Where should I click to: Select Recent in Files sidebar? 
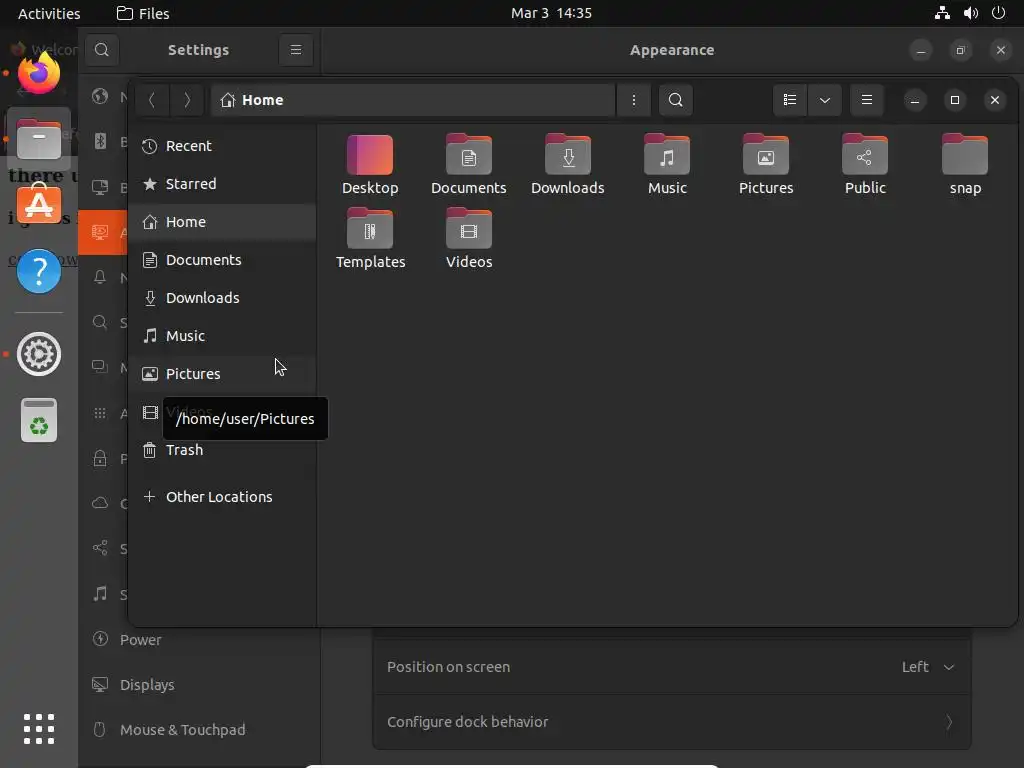(222, 146)
